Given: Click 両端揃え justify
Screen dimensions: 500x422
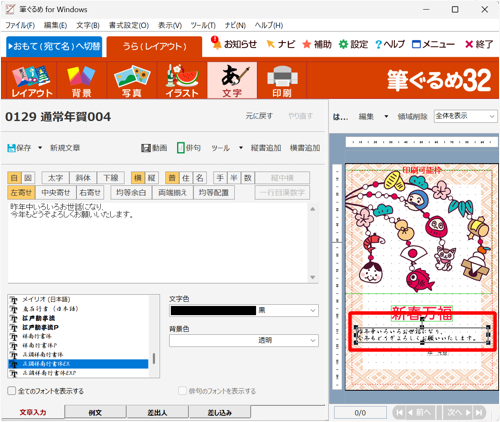Looking at the screenshot, I should tap(173, 192).
